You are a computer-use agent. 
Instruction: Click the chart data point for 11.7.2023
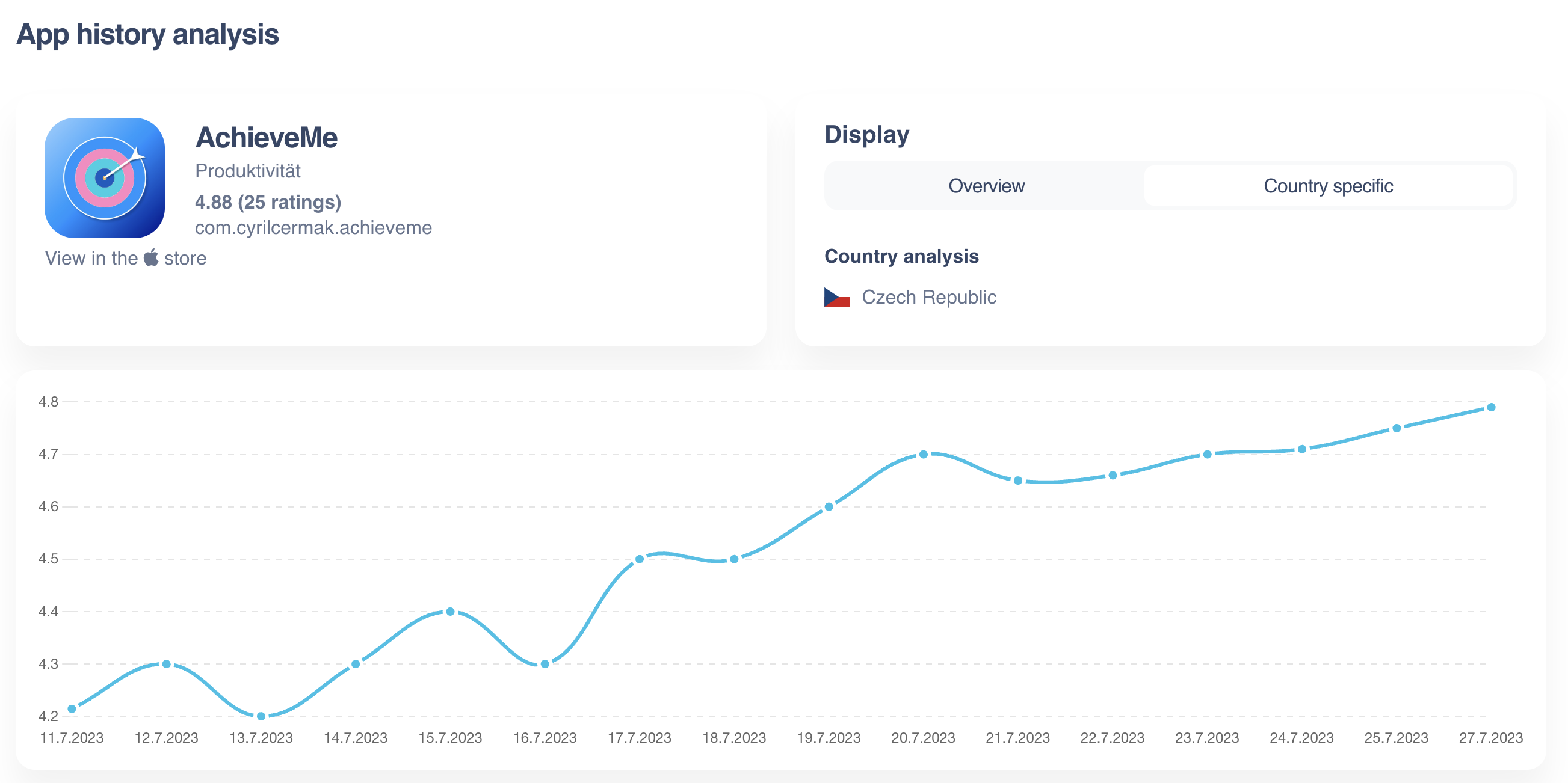click(72, 708)
